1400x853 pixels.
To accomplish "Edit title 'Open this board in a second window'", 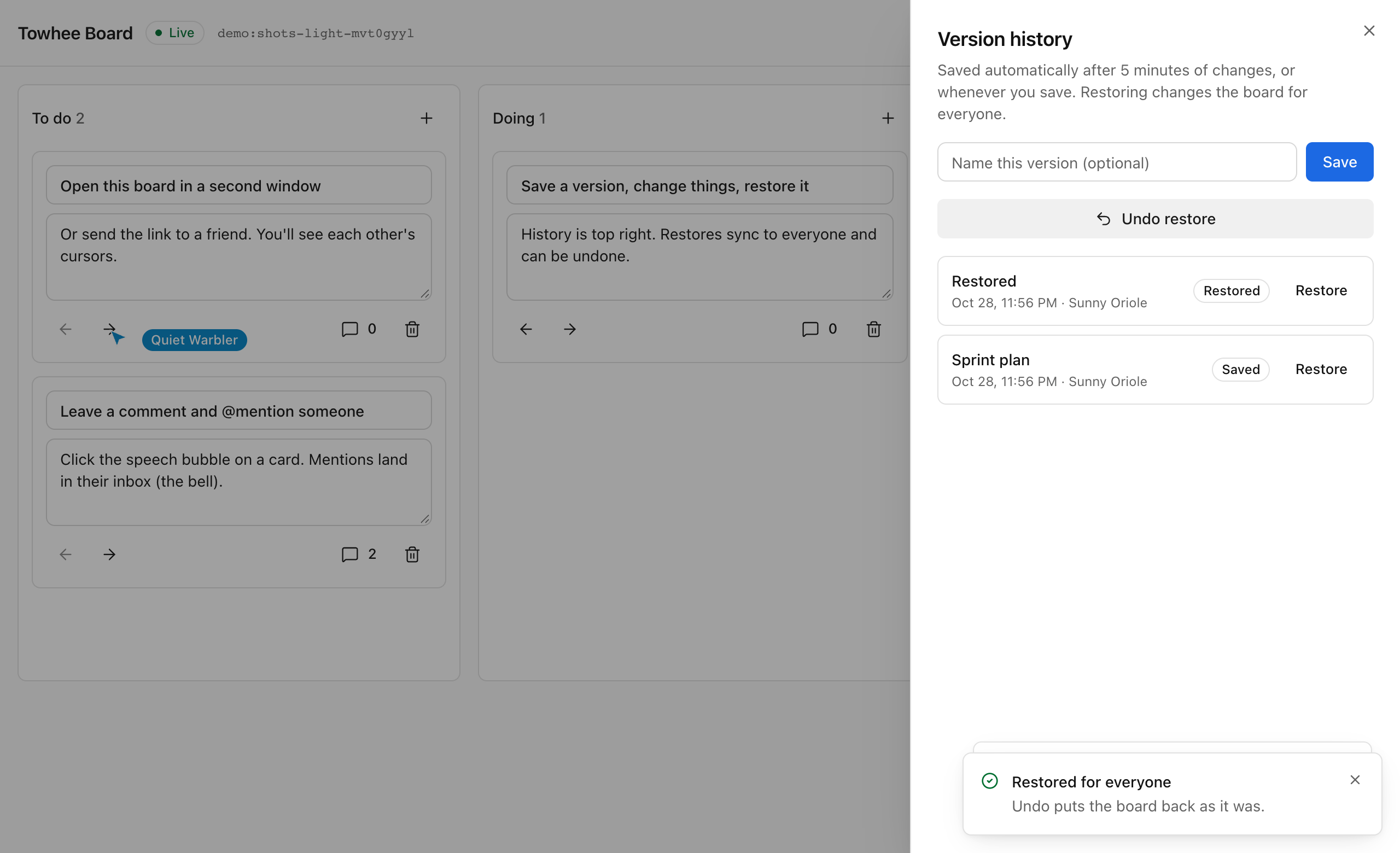I will point(238,185).
